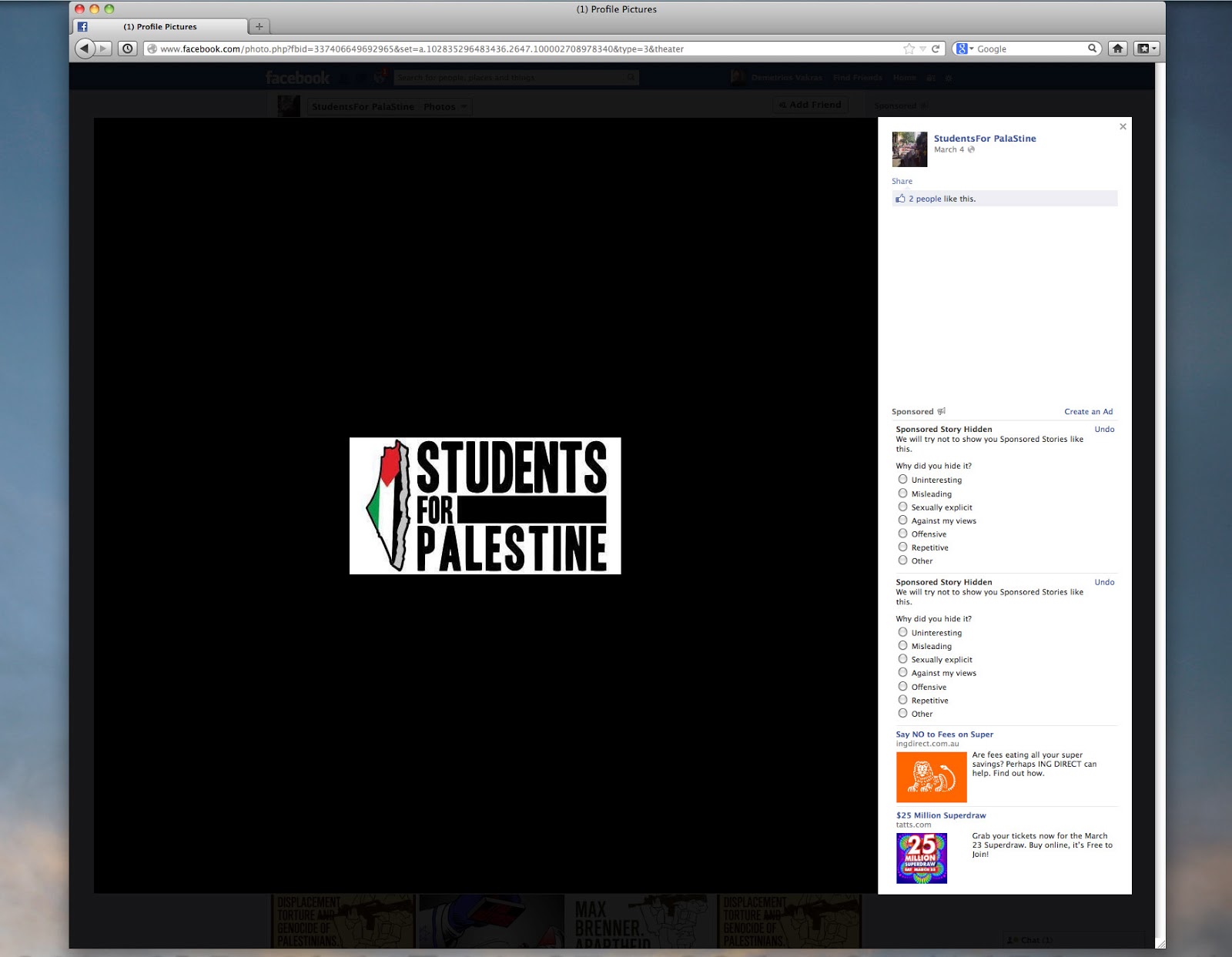Select Offensive in second hidden story survey

902,686
